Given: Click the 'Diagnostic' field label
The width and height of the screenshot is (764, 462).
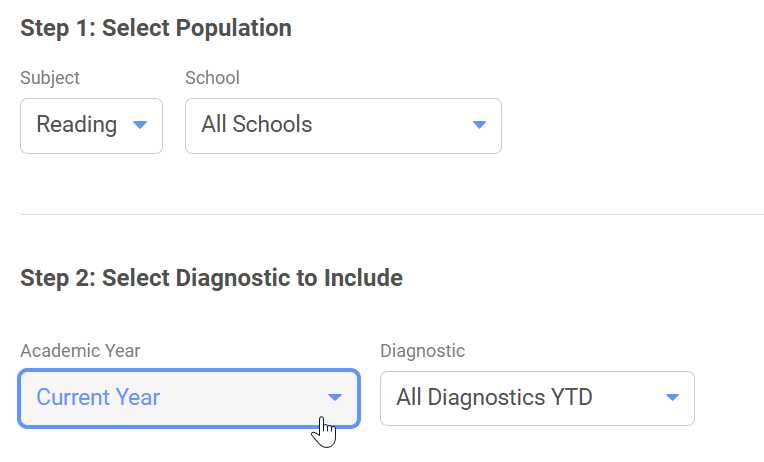Looking at the screenshot, I should tap(423, 351).
